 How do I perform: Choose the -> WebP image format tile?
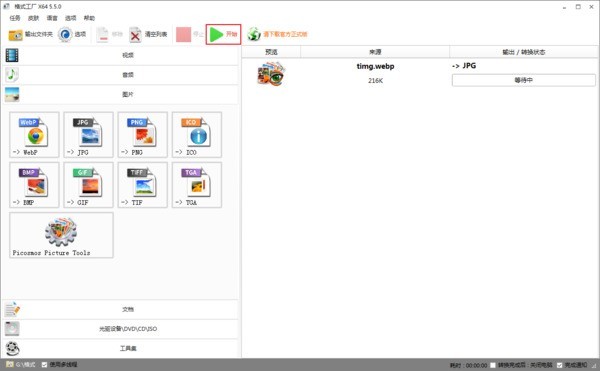tap(34, 135)
